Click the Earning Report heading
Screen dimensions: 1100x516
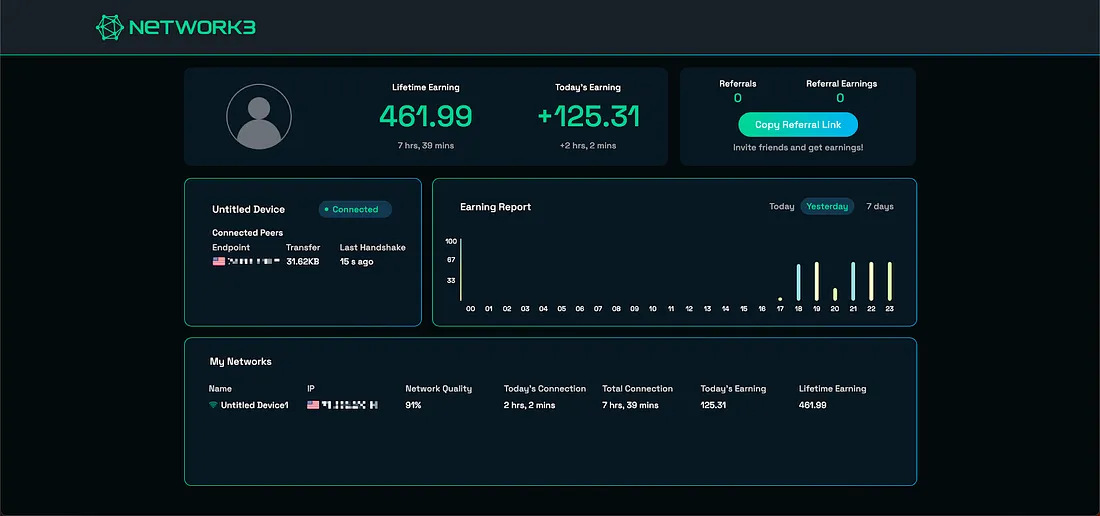pyautogui.click(x=495, y=207)
